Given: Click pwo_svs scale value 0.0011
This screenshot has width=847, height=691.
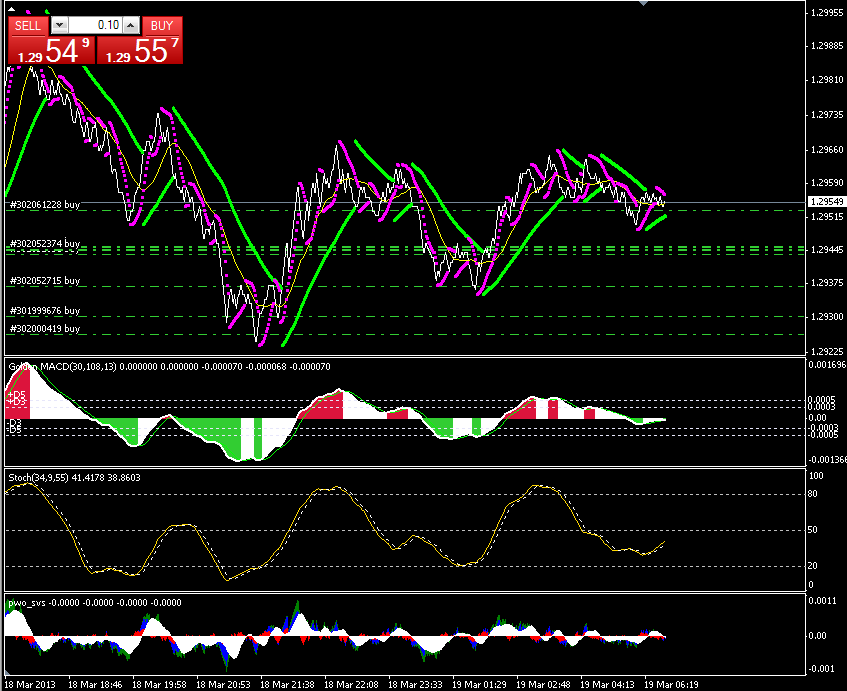Looking at the screenshot, I should tap(822, 601).
